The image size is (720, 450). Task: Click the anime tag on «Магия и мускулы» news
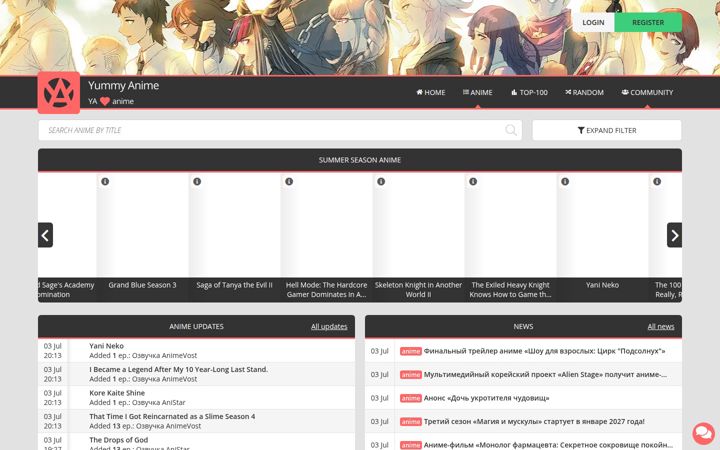coord(411,422)
